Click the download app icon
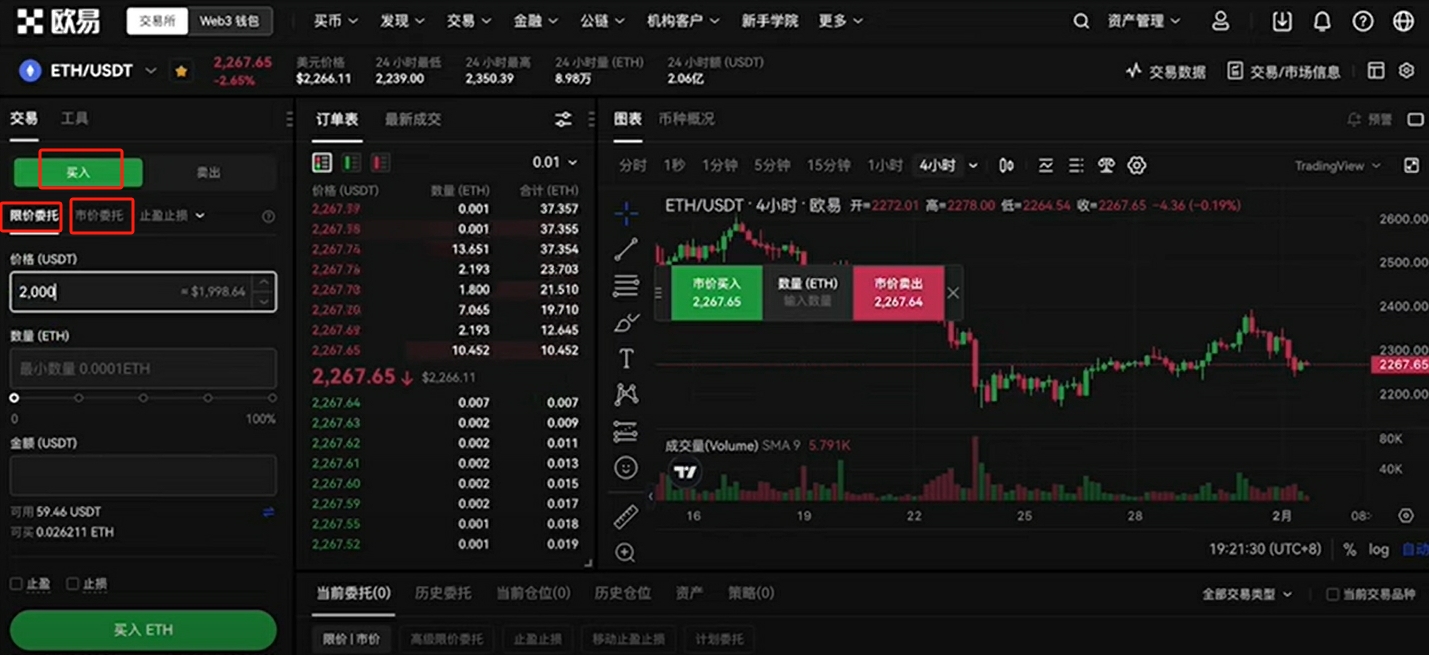1429x655 pixels. 1282,21
